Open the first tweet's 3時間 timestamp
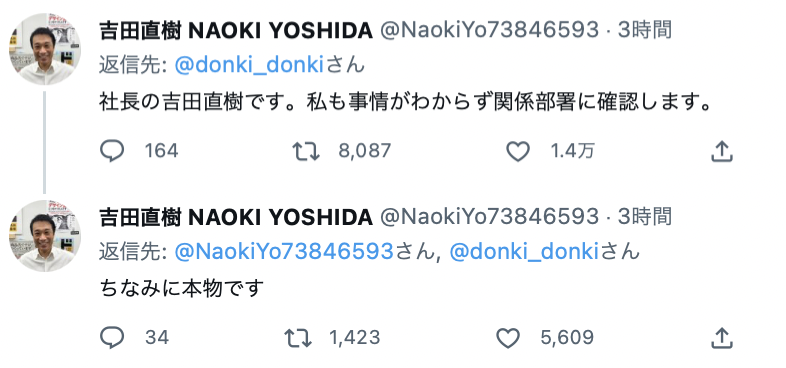Image resolution: width=786 pixels, height=368 pixels. pyautogui.click(x=644, y=31)
